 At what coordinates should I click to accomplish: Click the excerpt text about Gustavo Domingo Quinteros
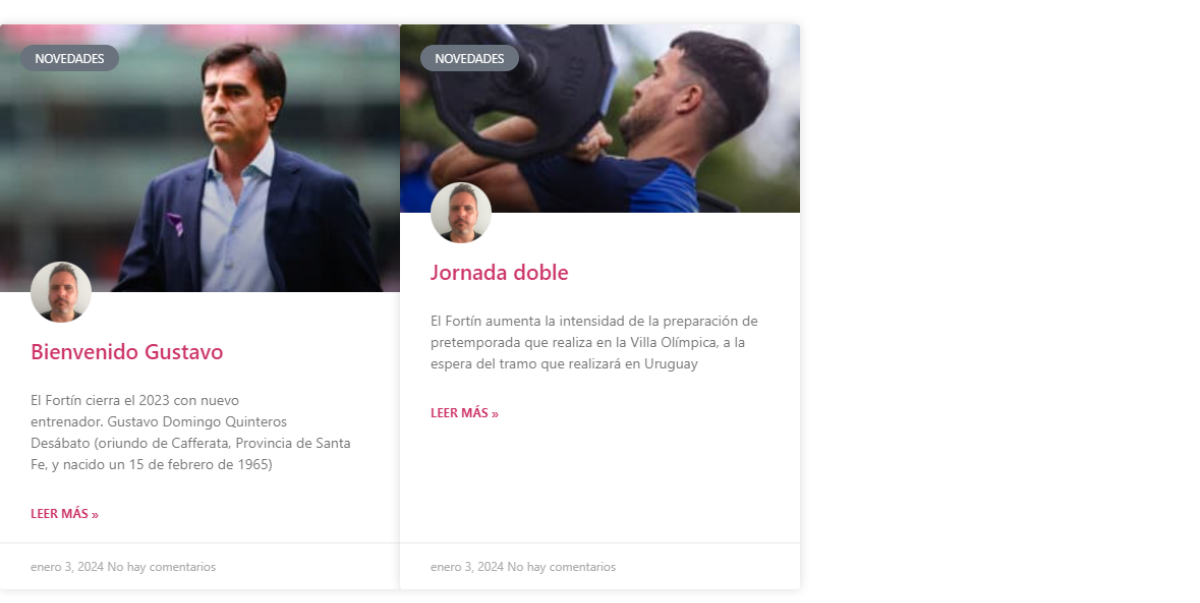pyautogui.click(x=191, y=432)
